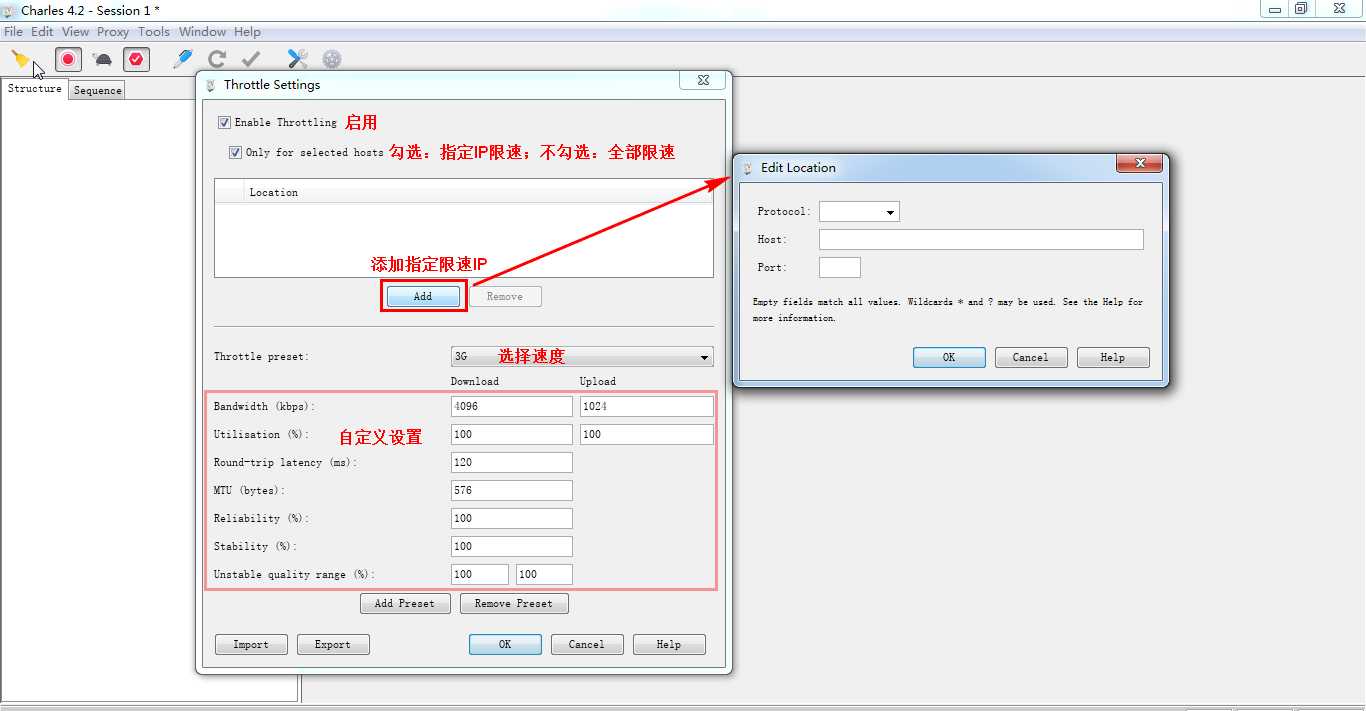
Task: Click OK in Edit Location dialog
Action: tap(949, 358)
